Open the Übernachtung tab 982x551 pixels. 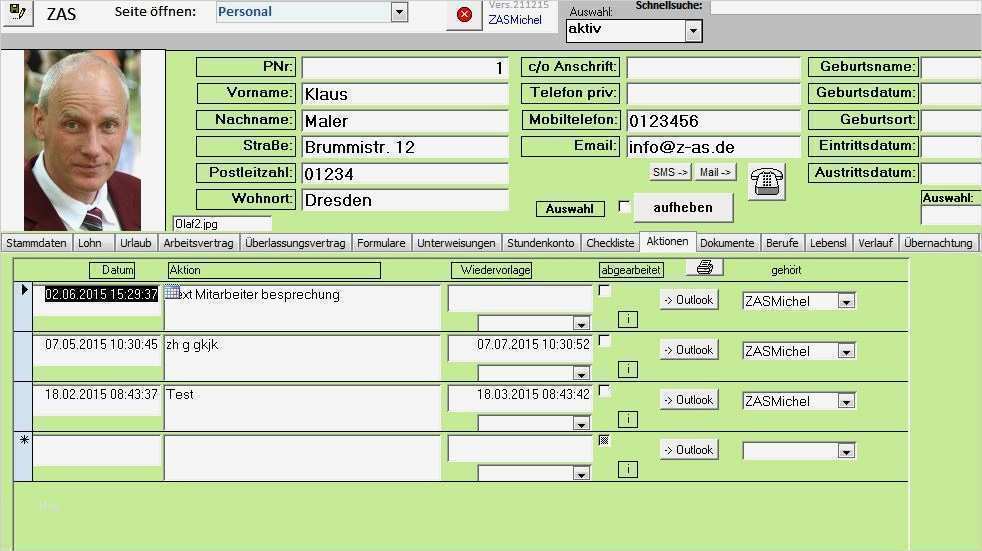click(x=938, y=243)
